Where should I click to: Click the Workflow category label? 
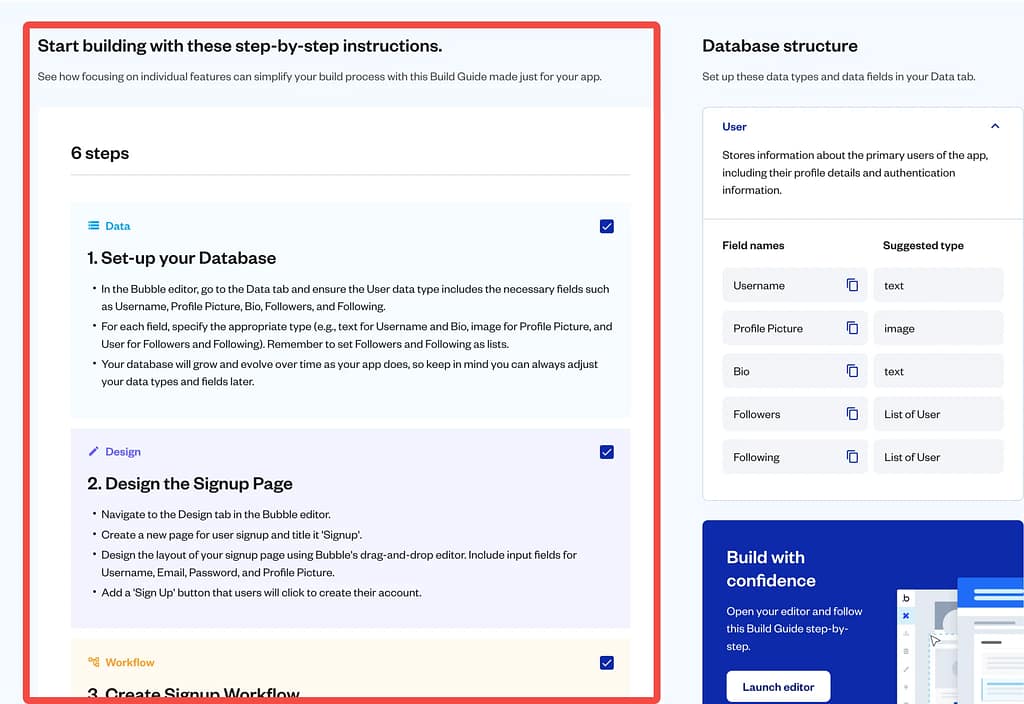130,662
